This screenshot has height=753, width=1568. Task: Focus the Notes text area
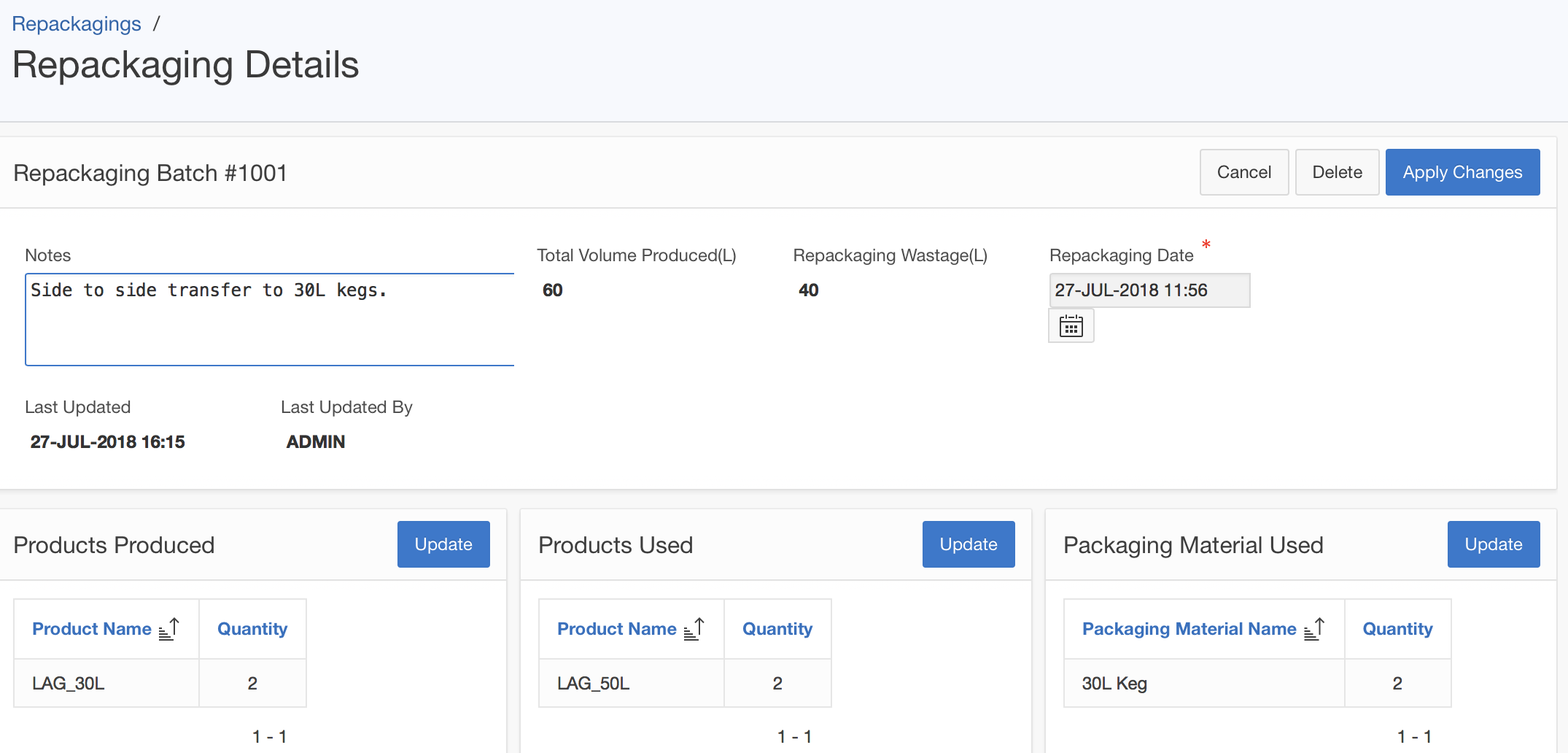point(270,320)
